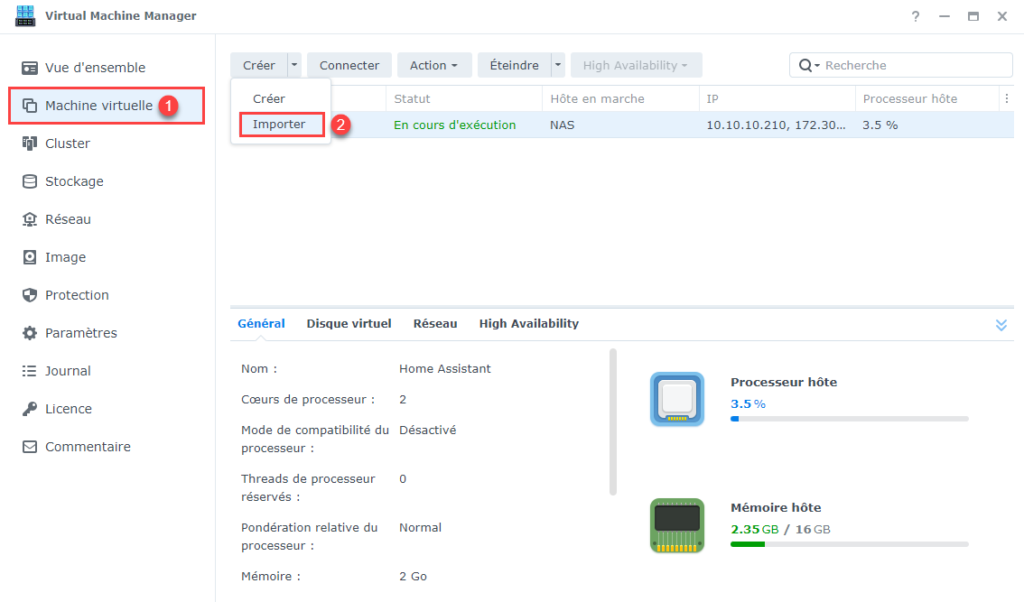Click the Mémoire hôte usage bar
Viewport: 1024px width, 602px height.
(849, 545)
